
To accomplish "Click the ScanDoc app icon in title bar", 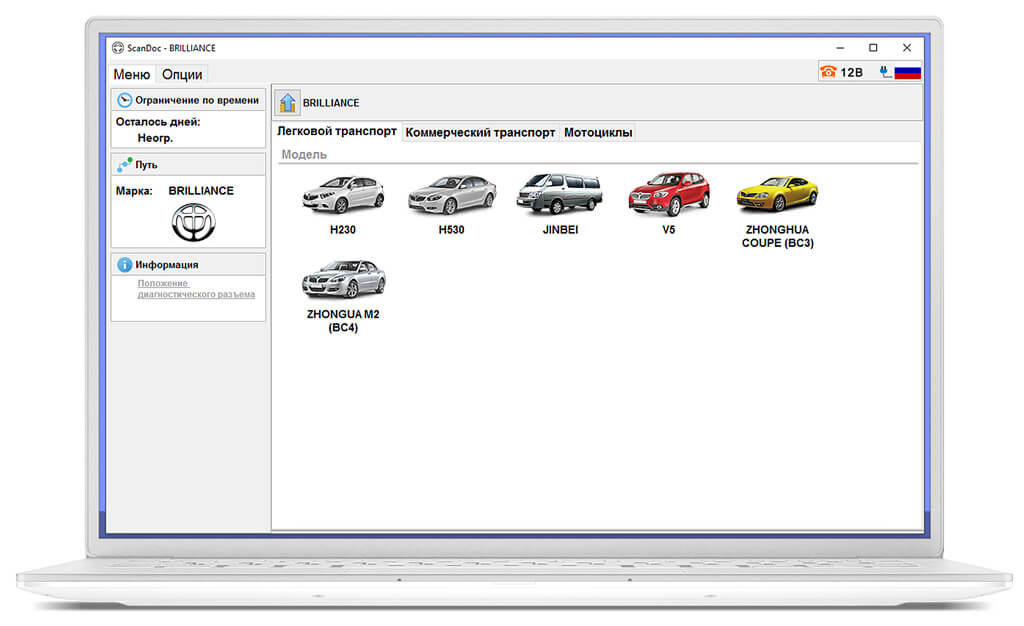I will [x=118, y=48].
